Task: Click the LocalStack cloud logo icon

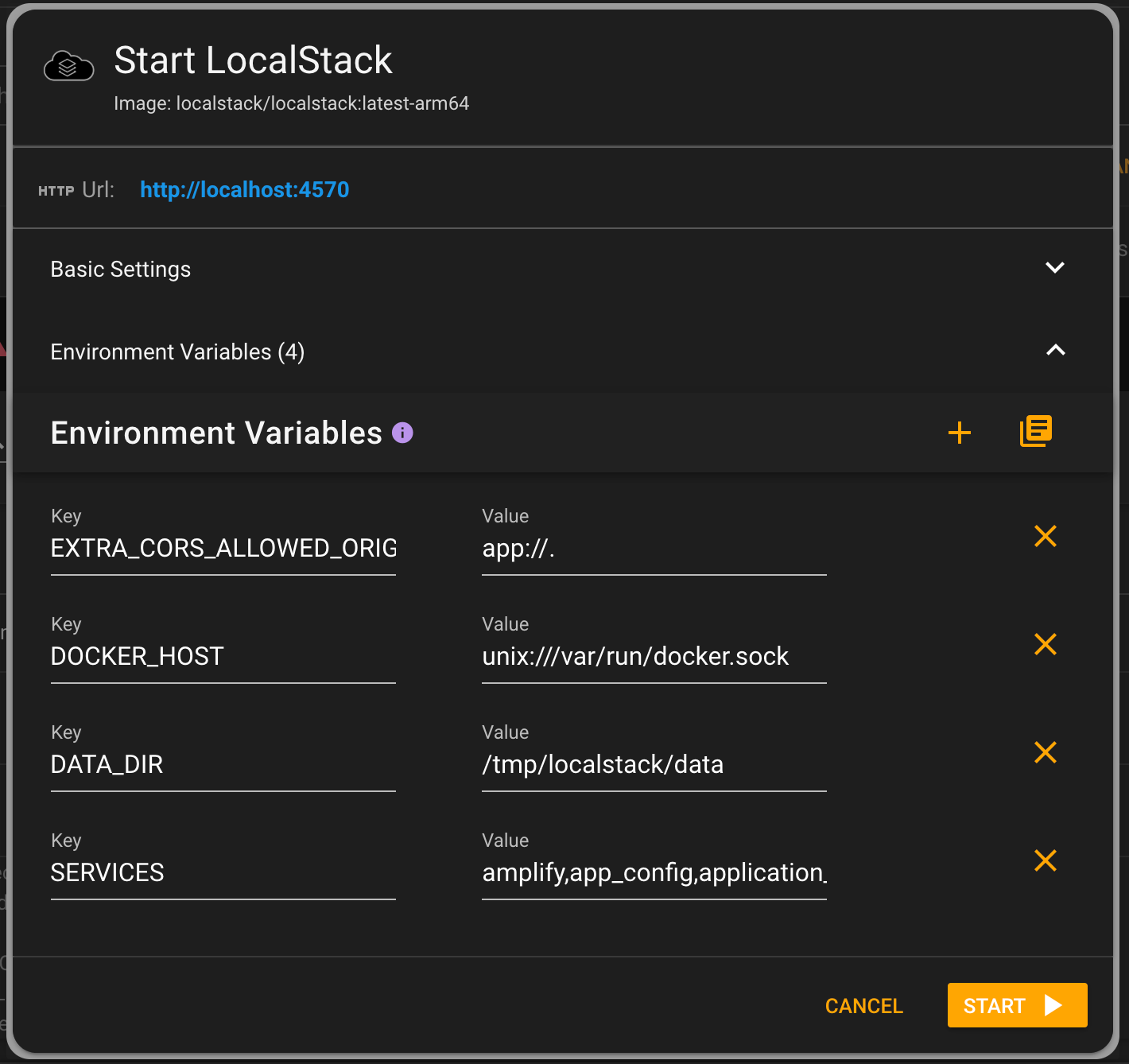Action: (x=68, y=66)
